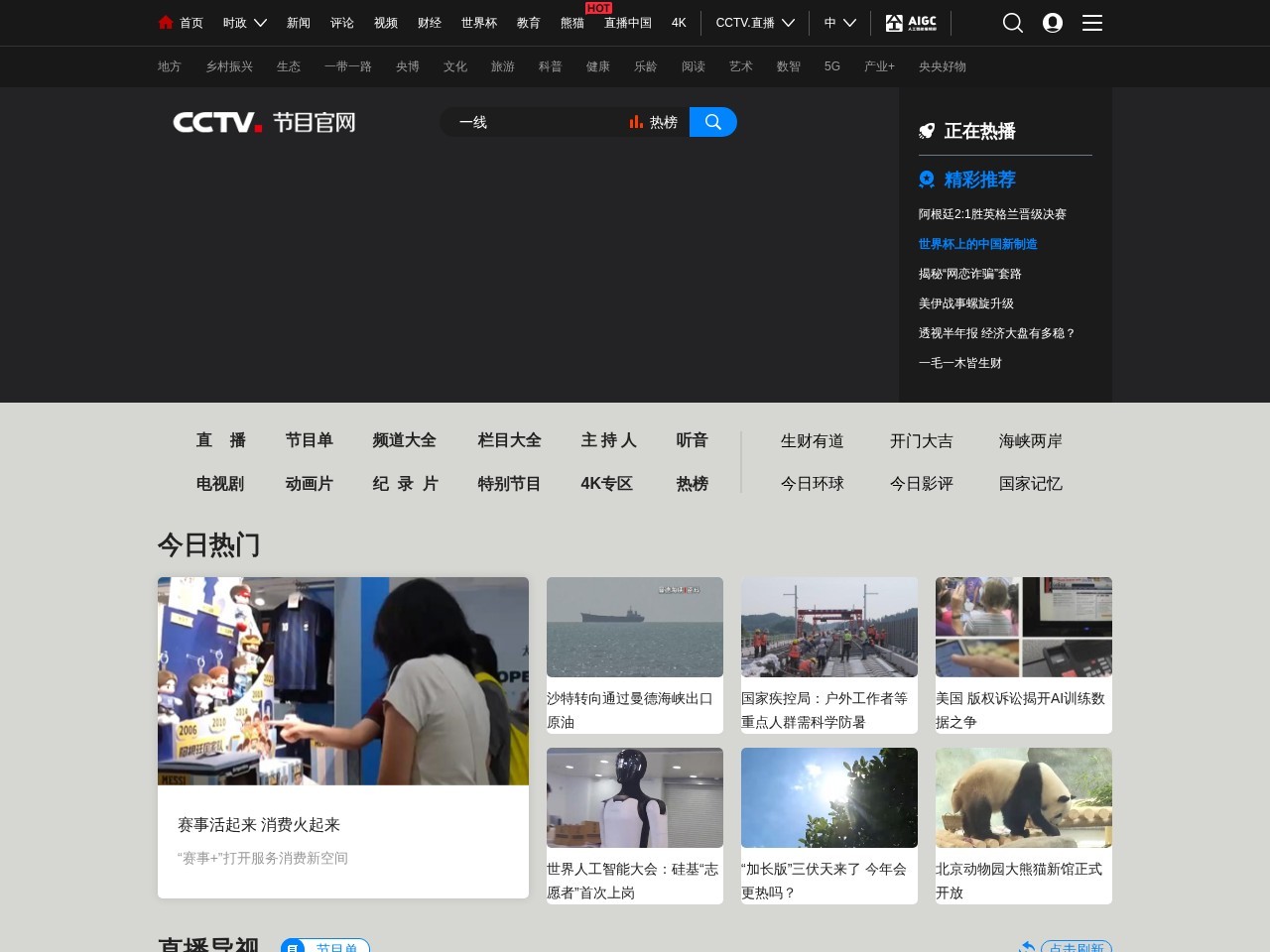Open the 生财有道 program
1270x952 pixels.
click(x=813, y=441)
